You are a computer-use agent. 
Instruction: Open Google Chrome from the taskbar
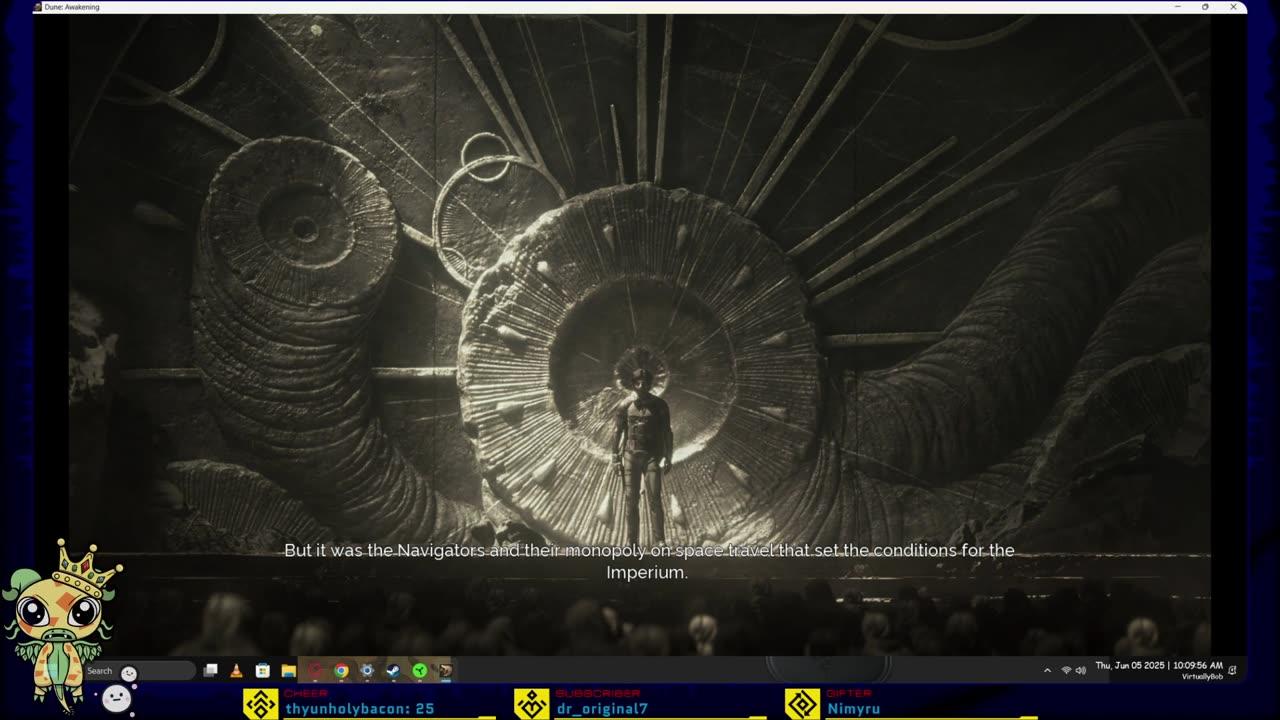341,671
